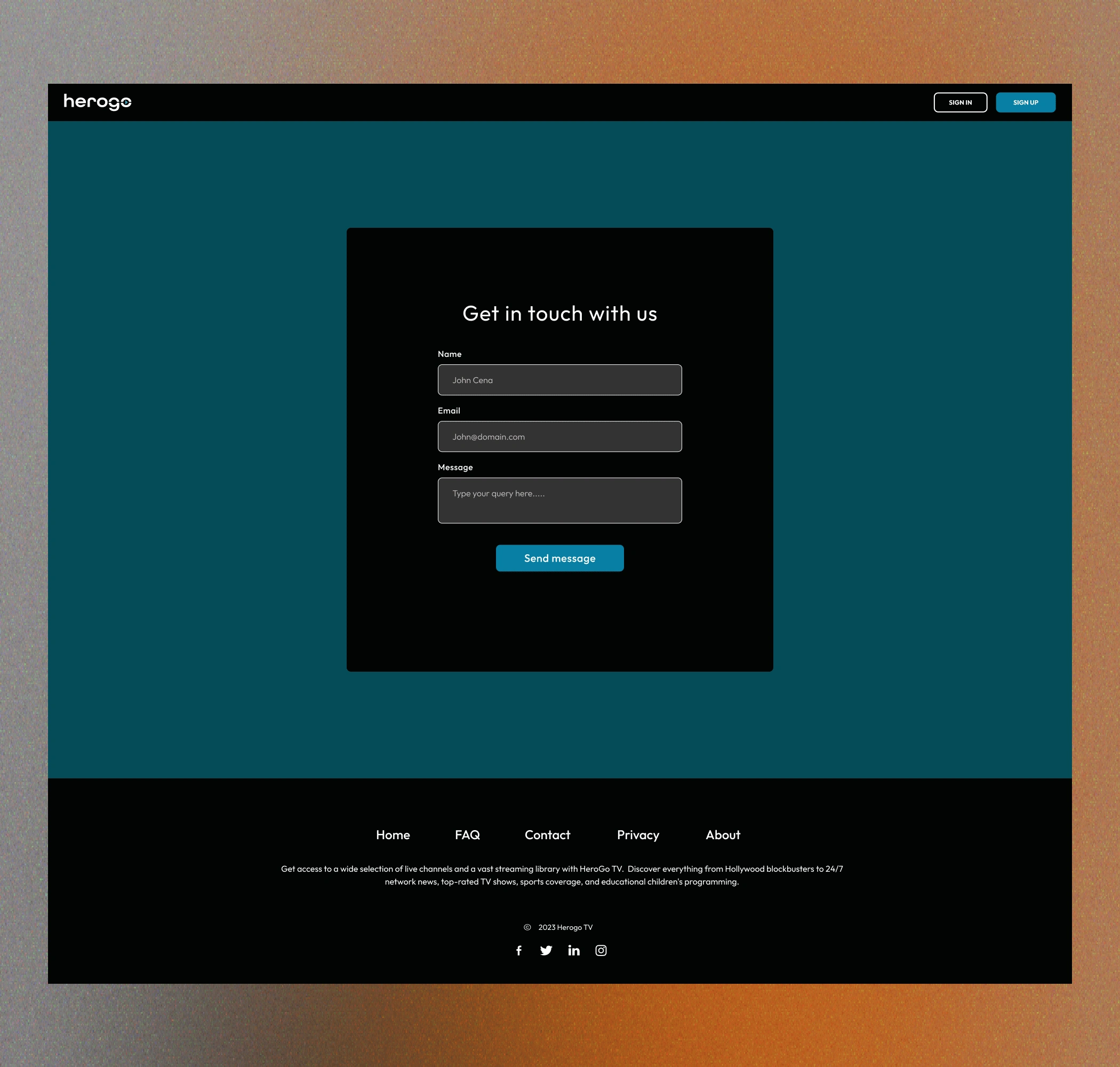The height and width of the screenshot is (1067, 1120).
Task: Focus the Message text area
Action: [x=559, y=500]
